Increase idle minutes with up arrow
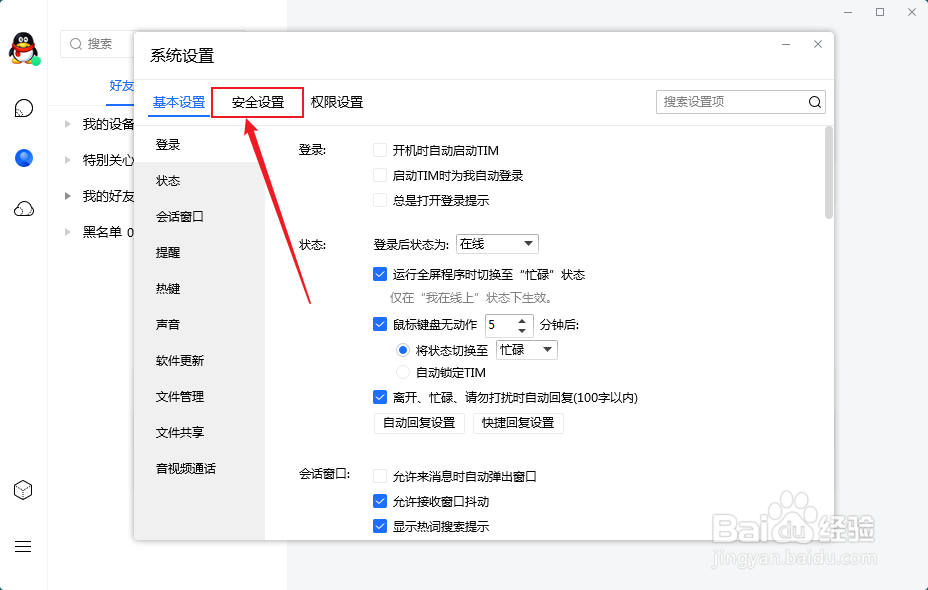Screen dimensions: 928x590 (522, 321)
